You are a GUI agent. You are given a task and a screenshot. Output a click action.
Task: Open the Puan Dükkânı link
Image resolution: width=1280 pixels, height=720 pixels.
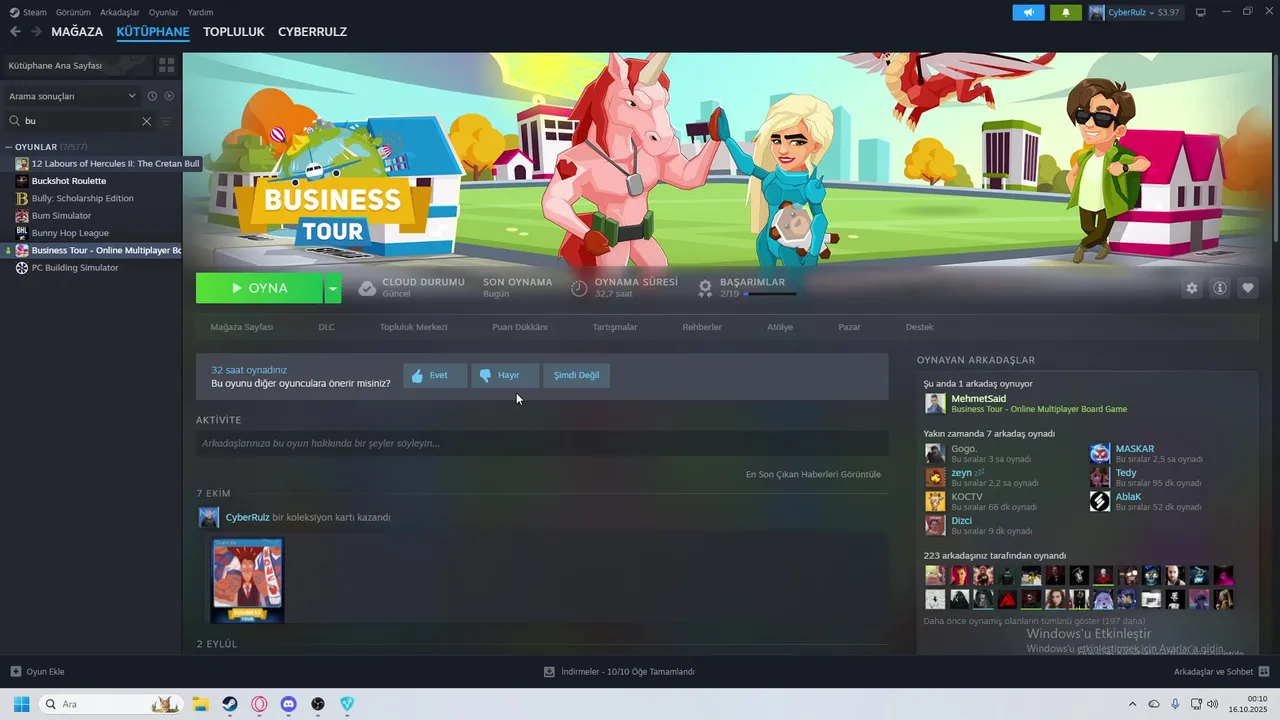[x=520, y=327]
